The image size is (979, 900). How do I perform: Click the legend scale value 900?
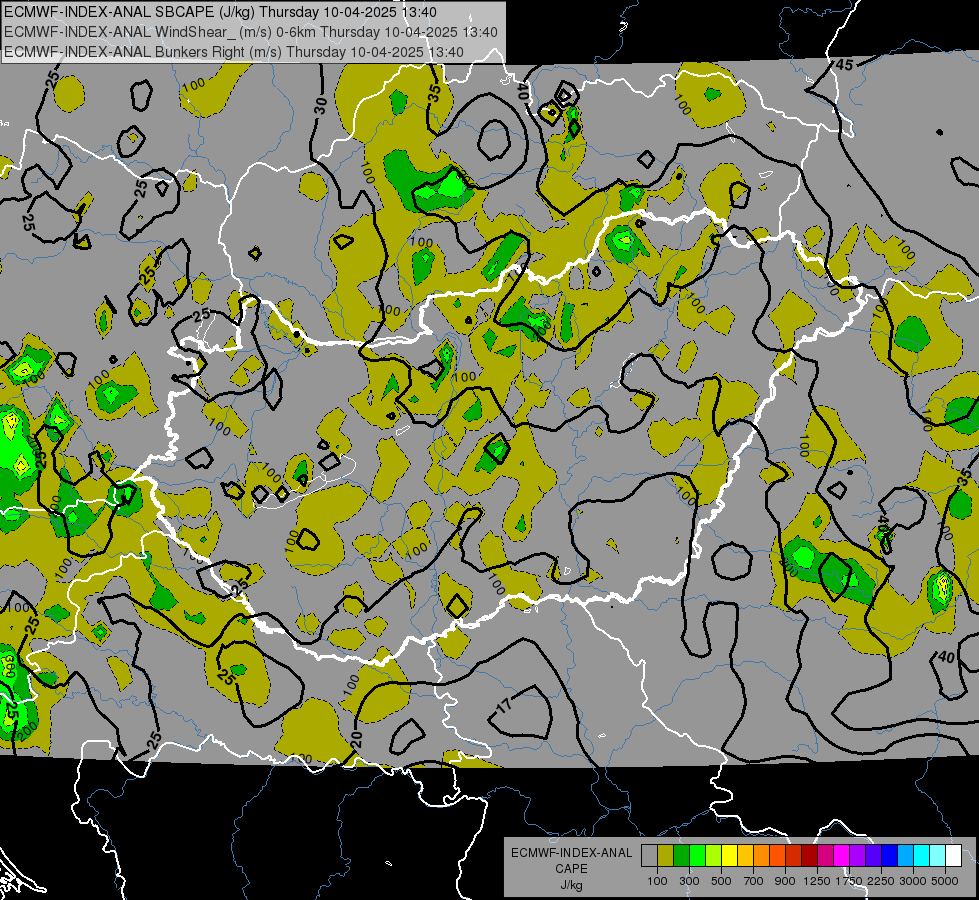coord(785,882)
